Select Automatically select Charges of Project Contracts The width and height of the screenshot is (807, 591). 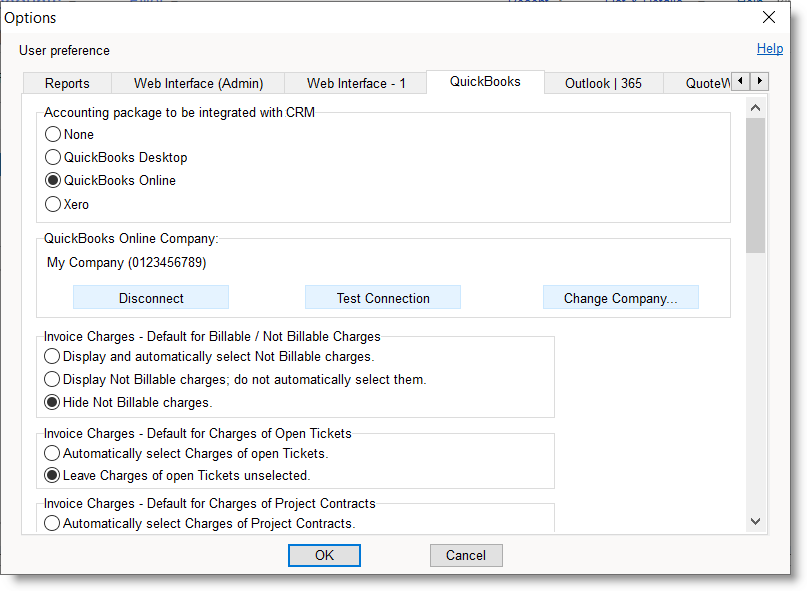click(x=53, y=523)
